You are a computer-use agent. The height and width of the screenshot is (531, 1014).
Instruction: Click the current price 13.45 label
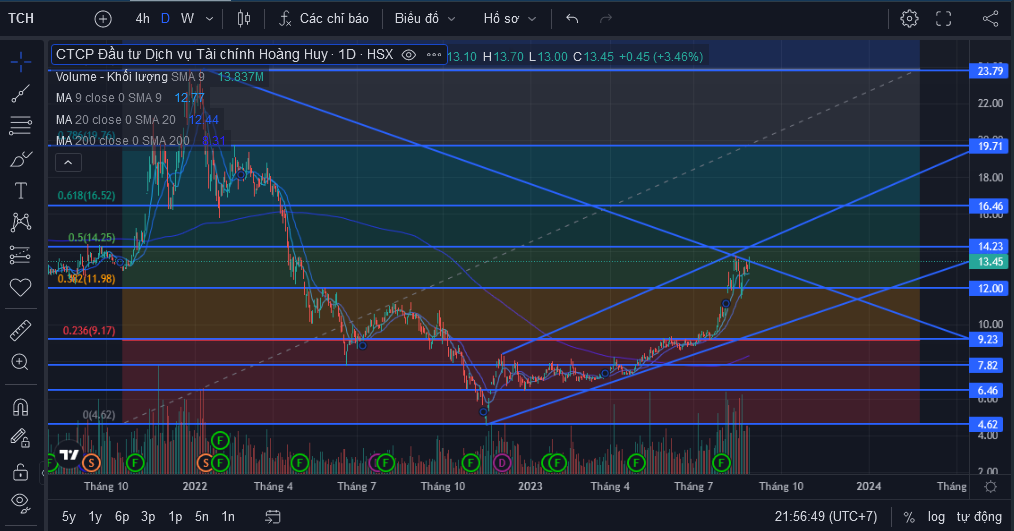pos(989,261)
